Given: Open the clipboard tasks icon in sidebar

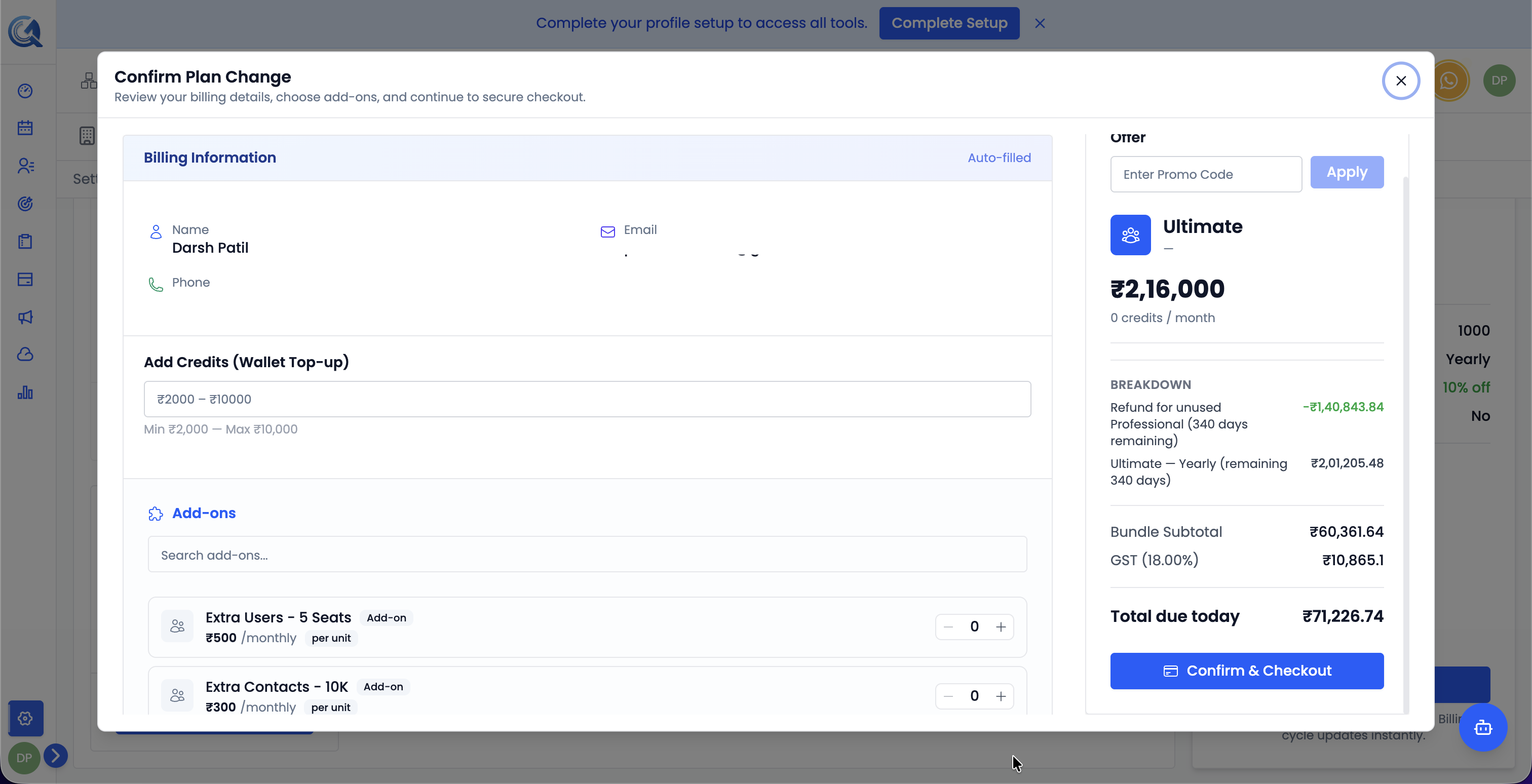Looking at the screenshot, I should click(25, 241).
